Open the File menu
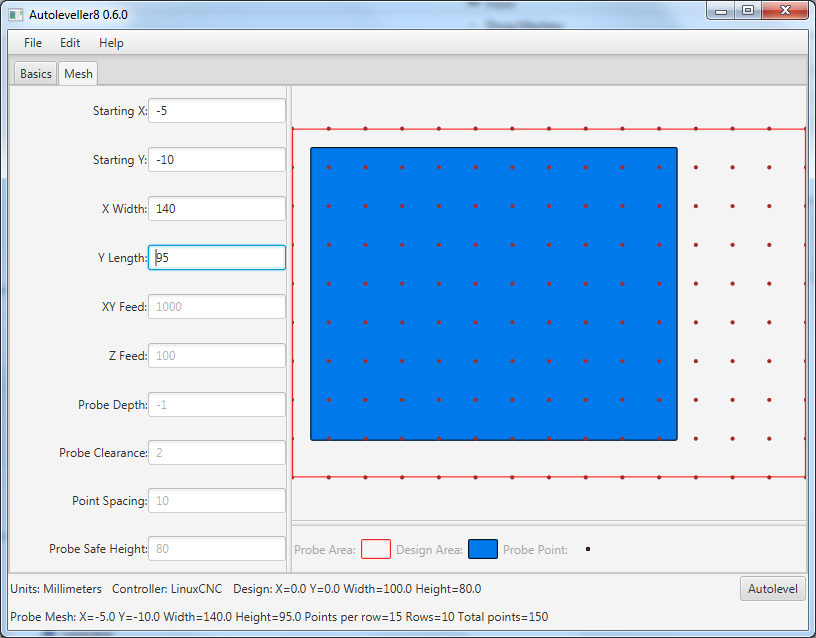Screen dimensions: 816x638 point(33,43)
